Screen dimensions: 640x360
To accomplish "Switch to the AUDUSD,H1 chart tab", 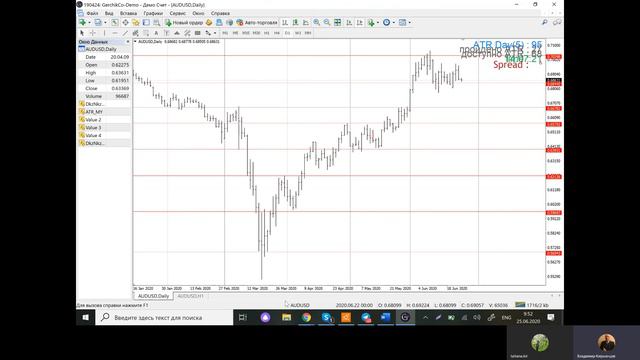I will point(190,296).
